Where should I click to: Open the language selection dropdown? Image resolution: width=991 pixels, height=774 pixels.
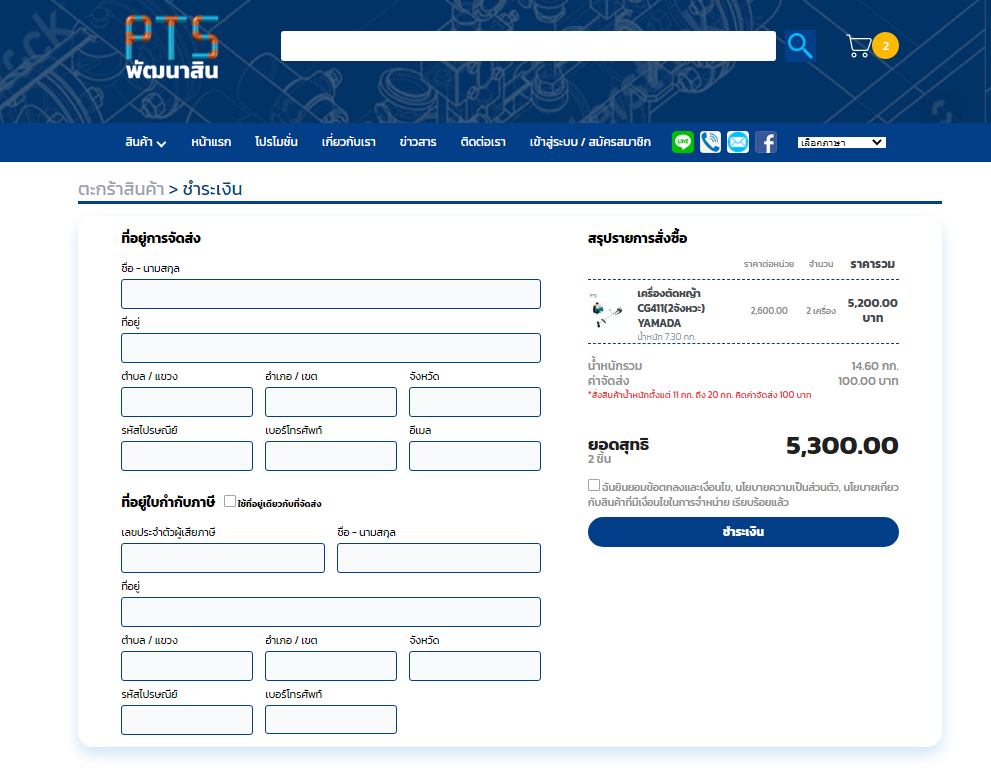click(x=841, y=142)
